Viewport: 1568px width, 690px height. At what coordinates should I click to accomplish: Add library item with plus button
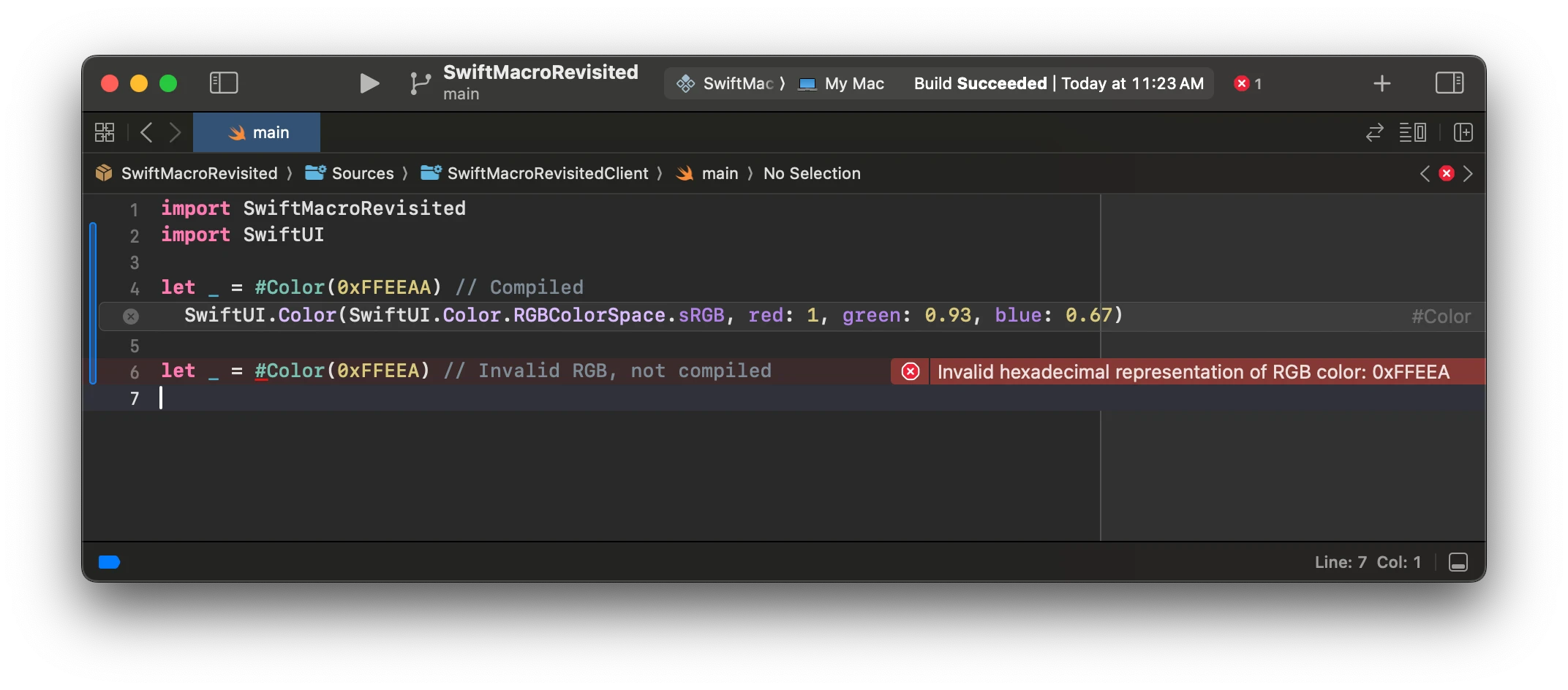point(1382,83)
